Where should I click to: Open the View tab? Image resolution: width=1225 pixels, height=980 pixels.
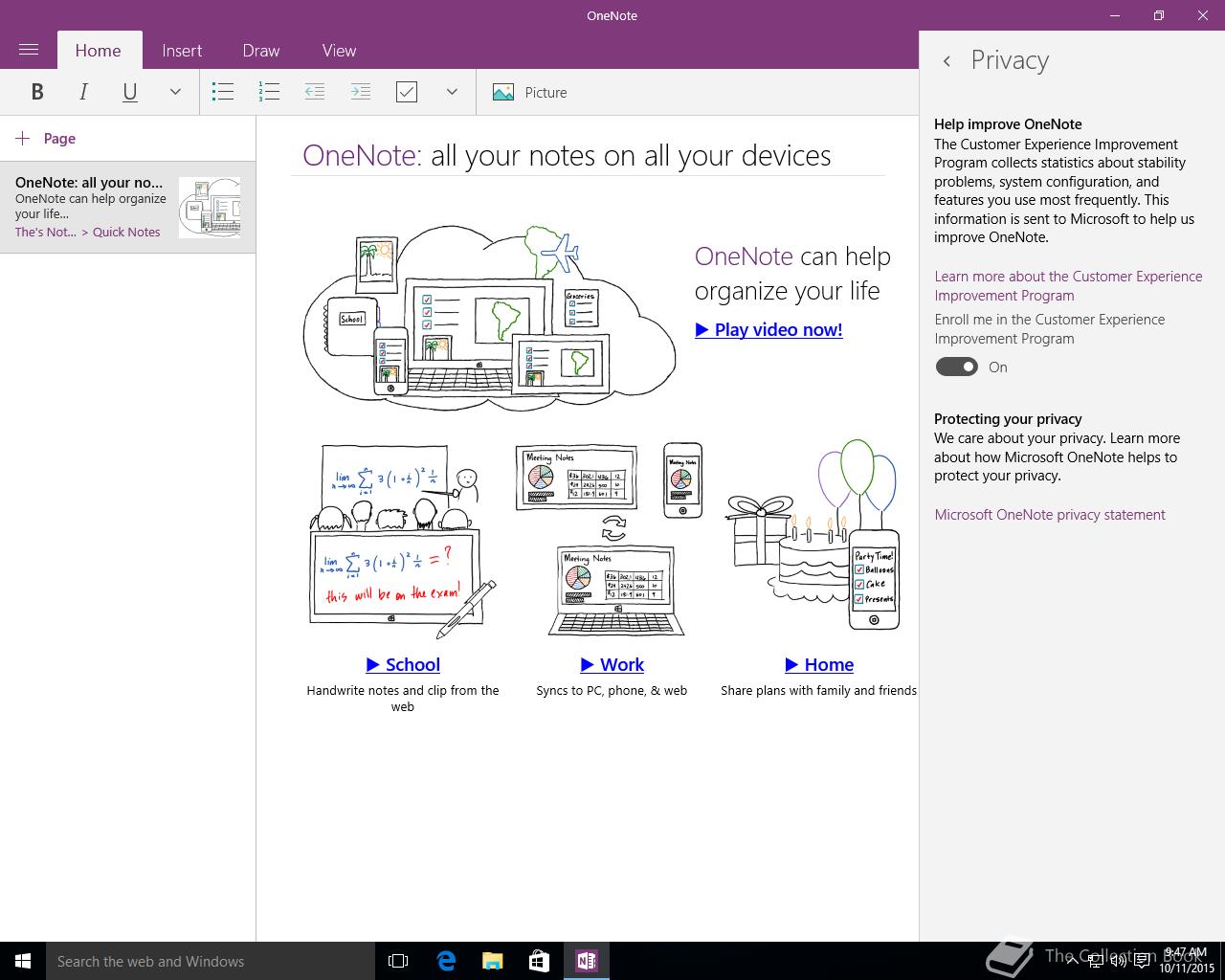coord(339,51)
